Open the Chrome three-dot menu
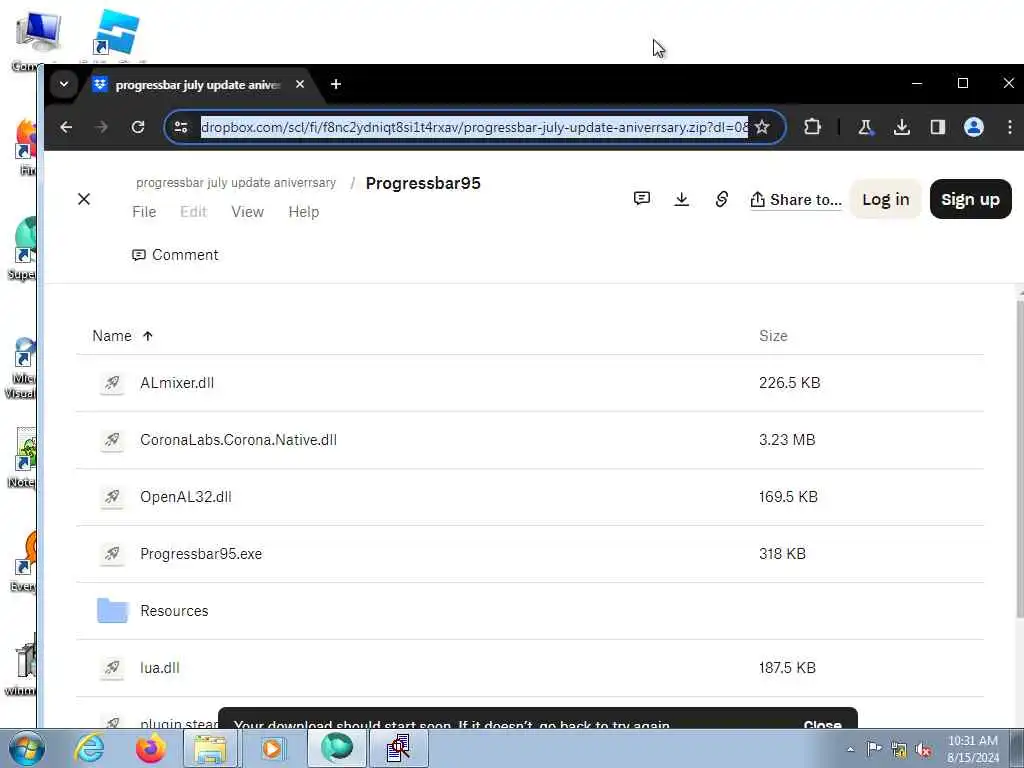Screen dimensions: 1024x768 1010,127
